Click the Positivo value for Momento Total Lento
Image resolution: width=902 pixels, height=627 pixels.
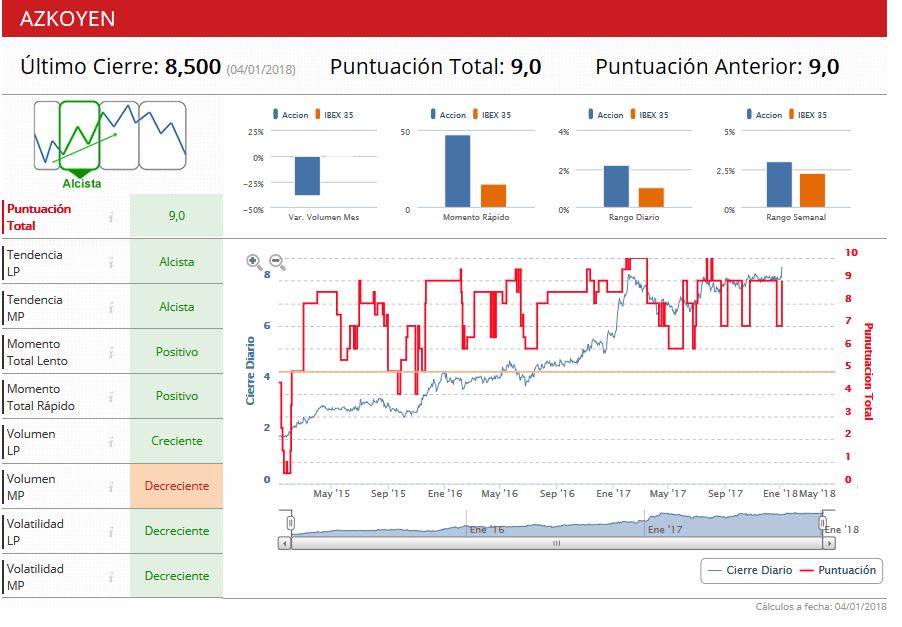177,351
